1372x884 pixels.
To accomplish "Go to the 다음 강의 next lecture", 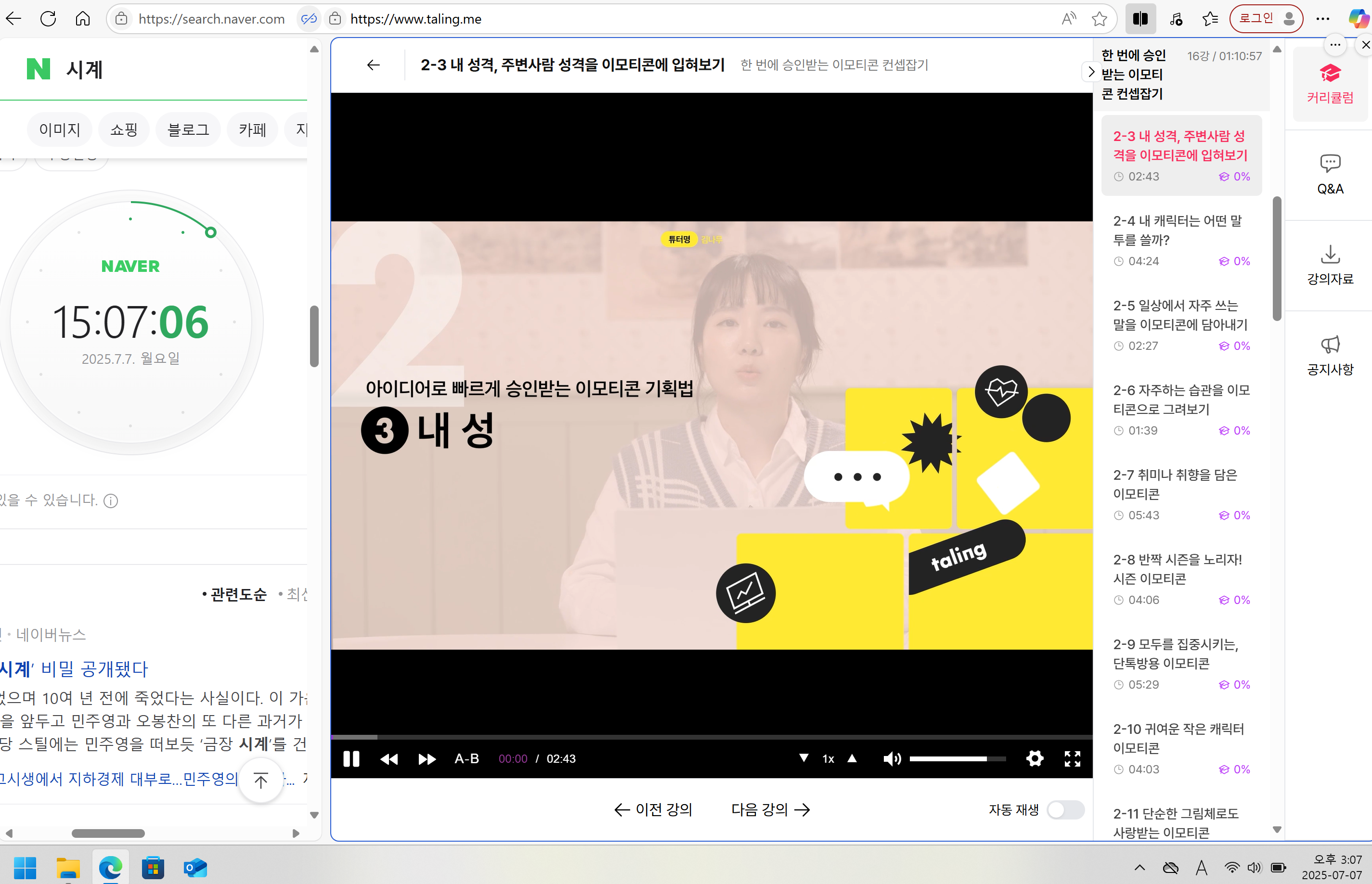I will tap(770, 809).
